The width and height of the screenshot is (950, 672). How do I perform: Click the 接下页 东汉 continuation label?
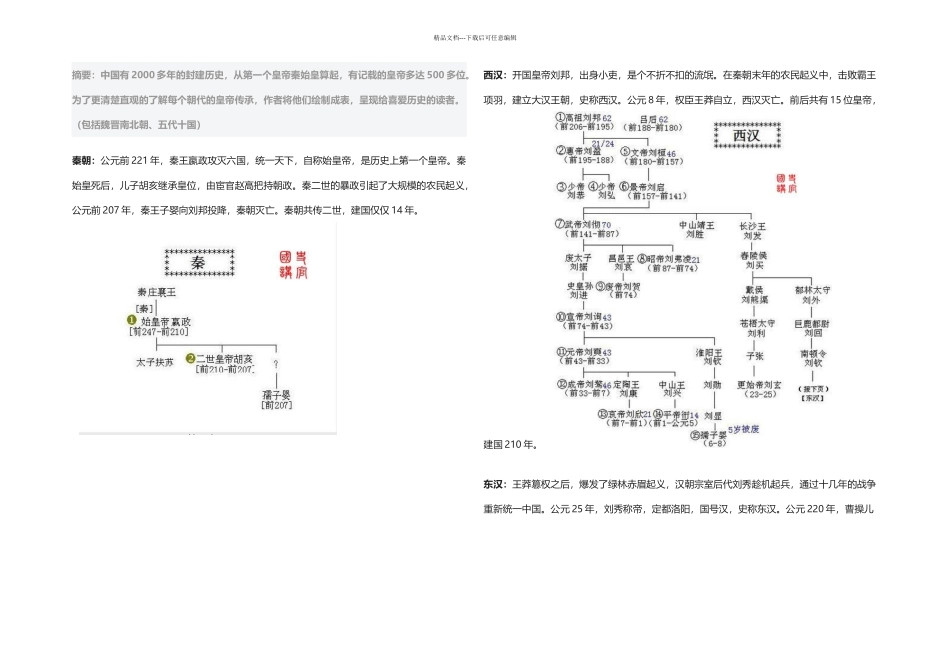813,393
